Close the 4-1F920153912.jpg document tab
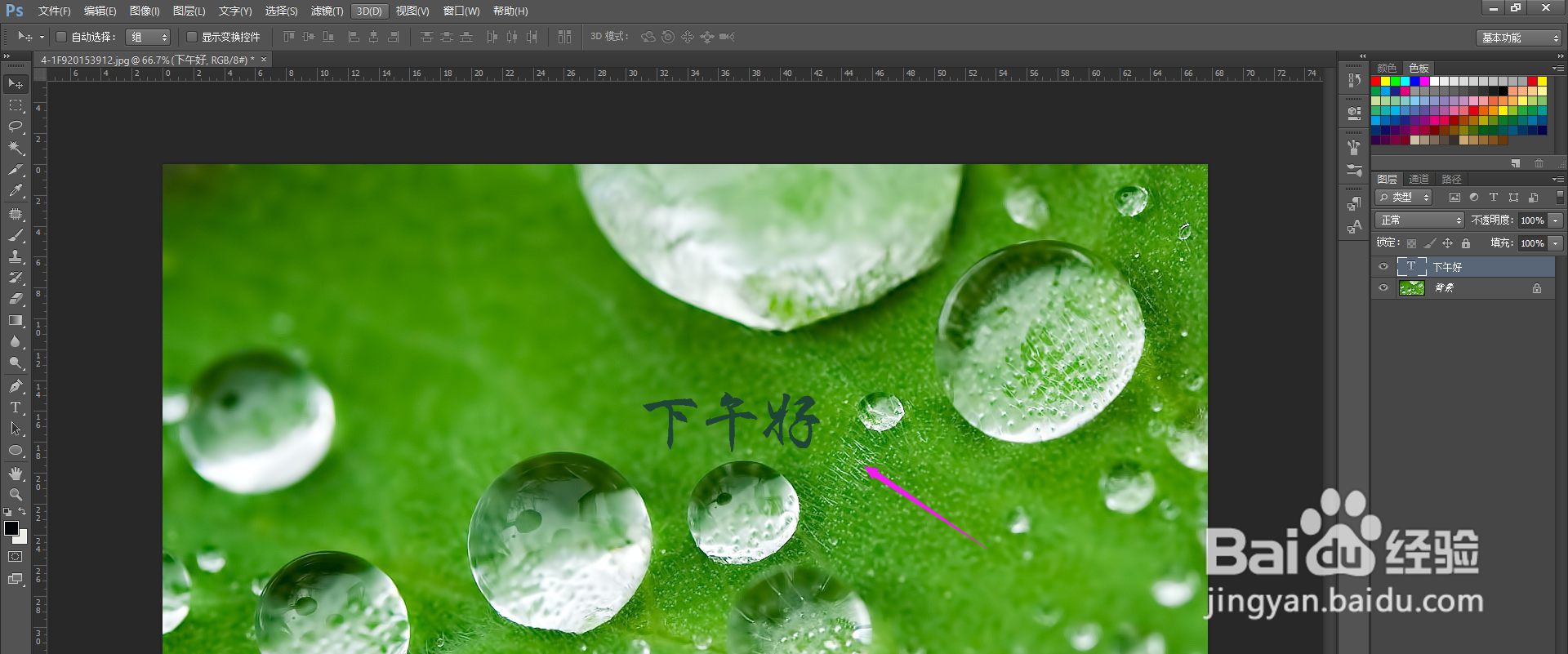 point(264,60)
